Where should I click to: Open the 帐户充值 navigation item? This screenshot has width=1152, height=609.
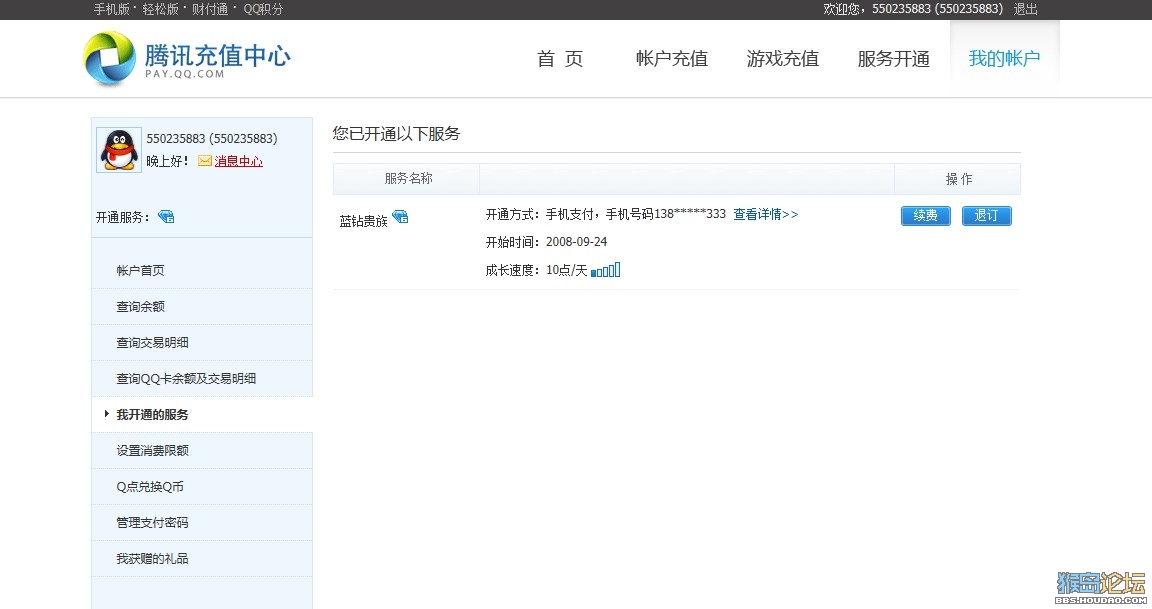(x=672, y=59)
